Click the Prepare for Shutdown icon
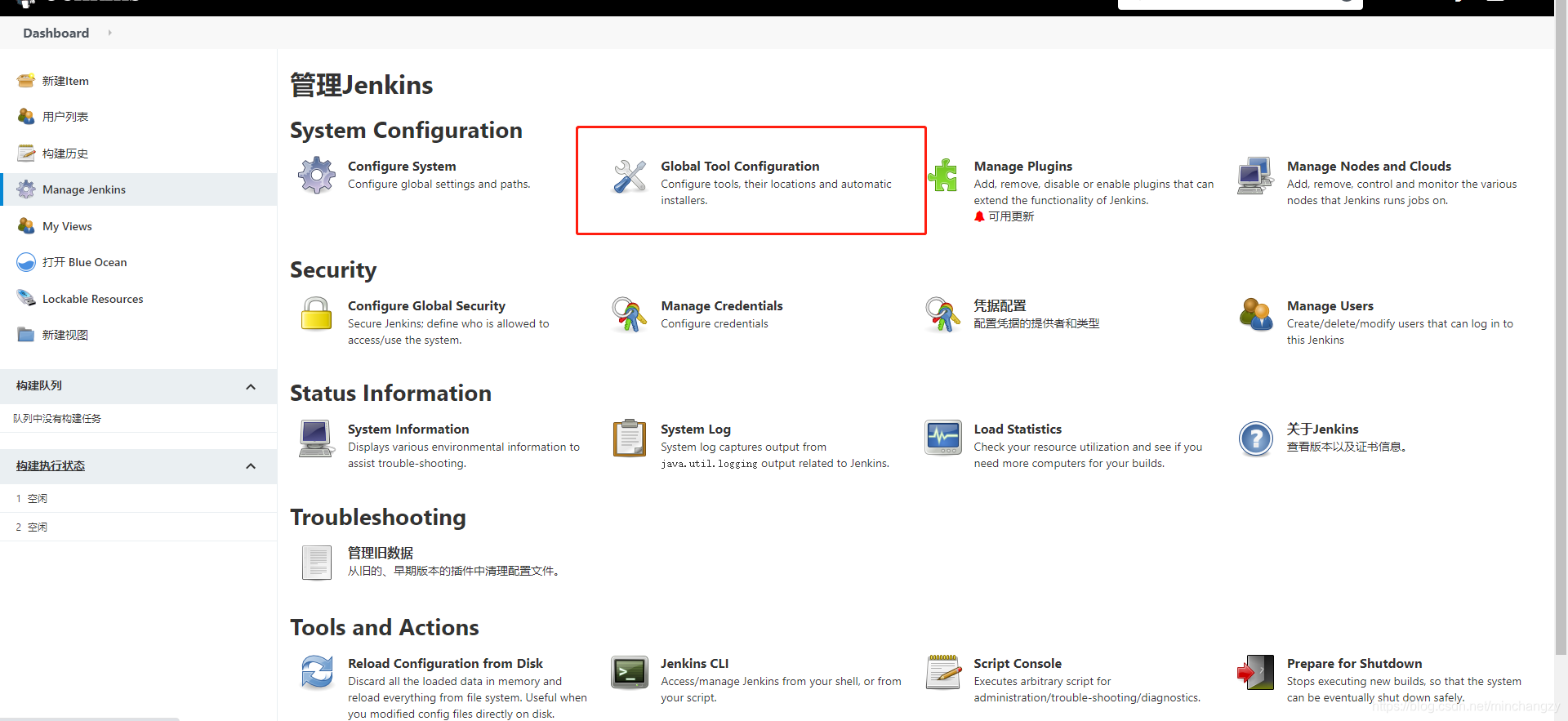This screenshot has height=721, width=1568. [1255, 672]
